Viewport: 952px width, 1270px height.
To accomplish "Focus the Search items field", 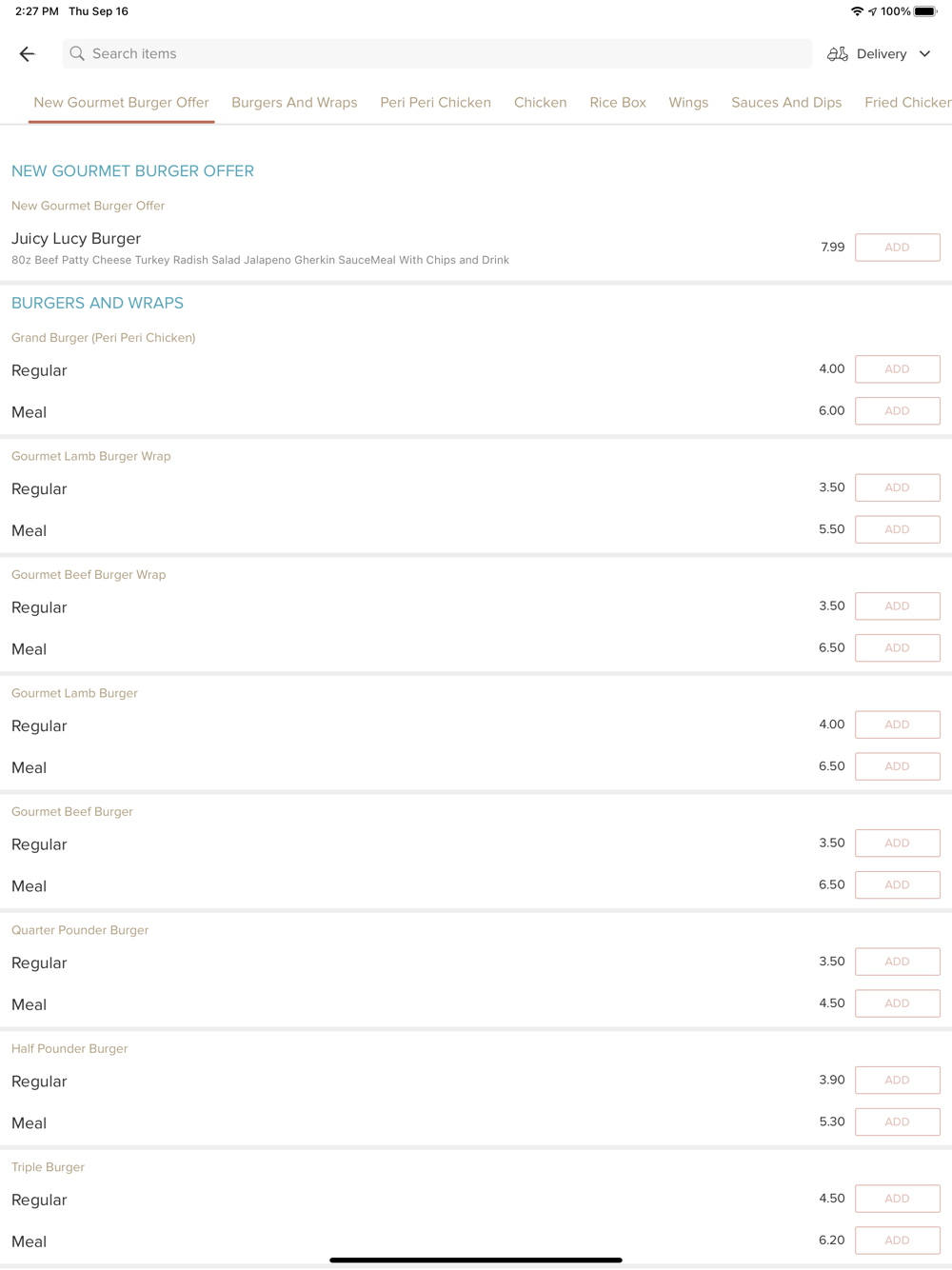I will pos(437,54).
